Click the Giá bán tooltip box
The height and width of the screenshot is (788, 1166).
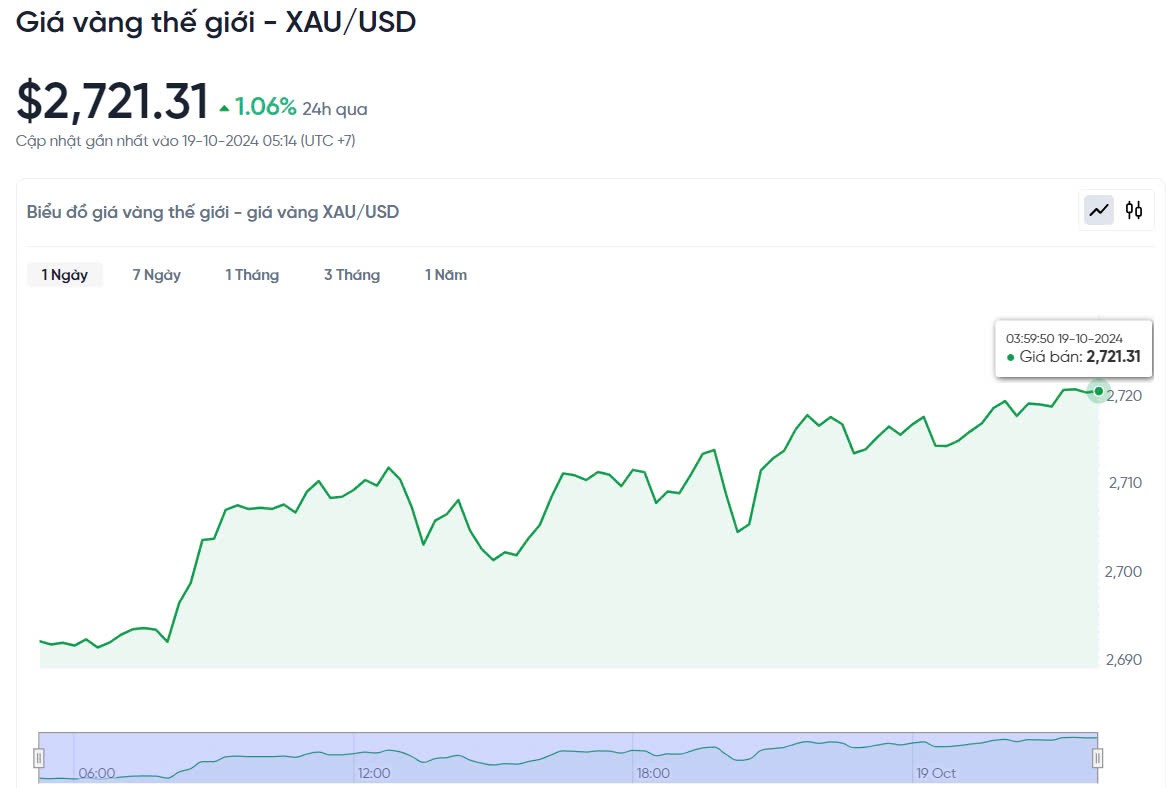pos(1074,348)
